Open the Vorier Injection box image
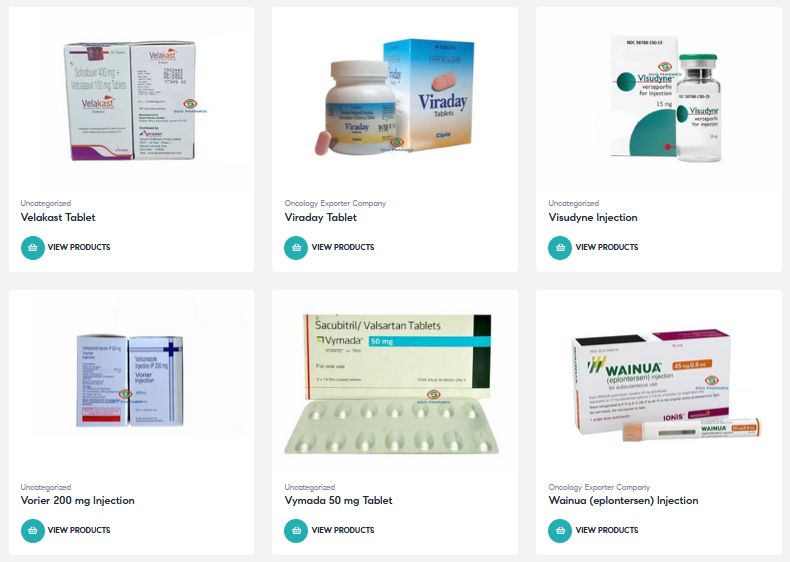 [x=130, y=381]
